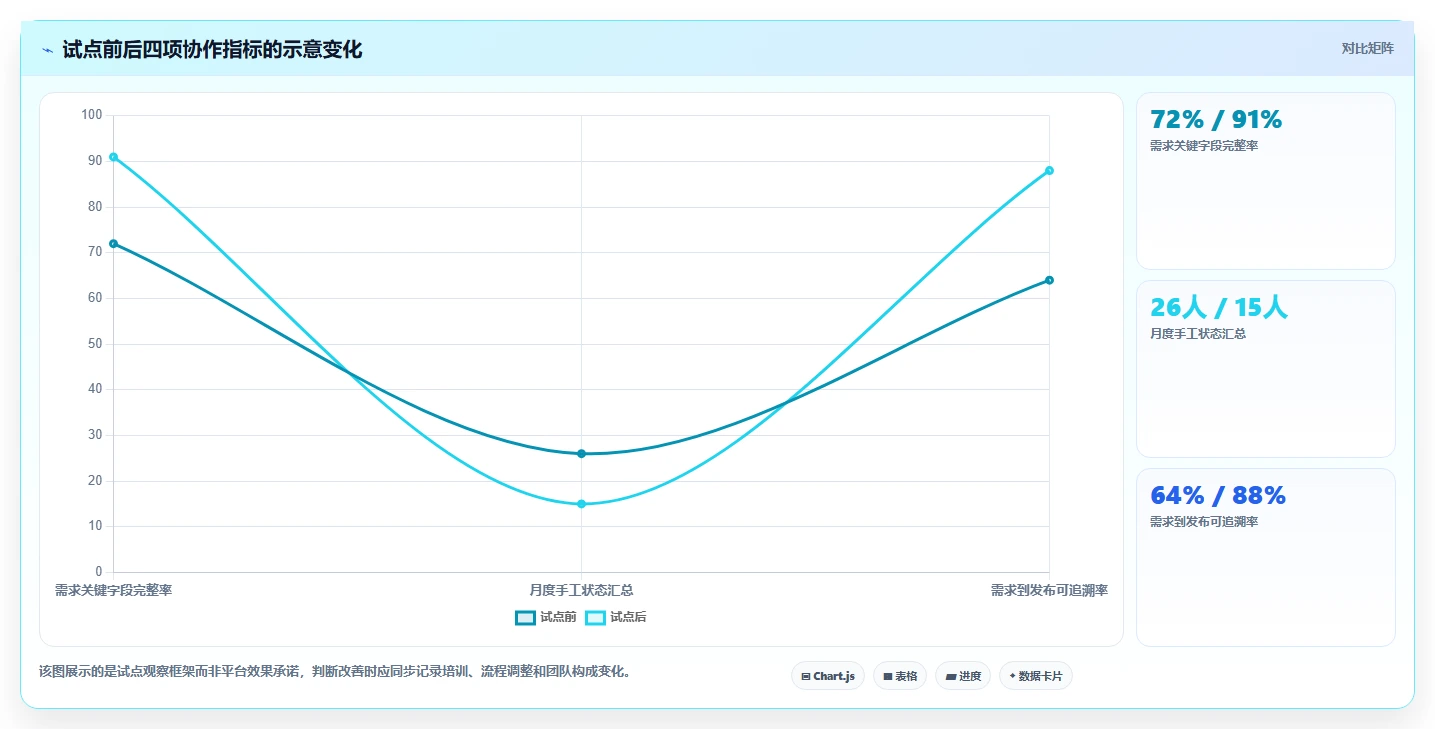Screen dimensions: 1435x729
Task: Click the chart title 试点前后四项协作指标的示意变化
Action: pyautogui.click(x=212, y=49)
